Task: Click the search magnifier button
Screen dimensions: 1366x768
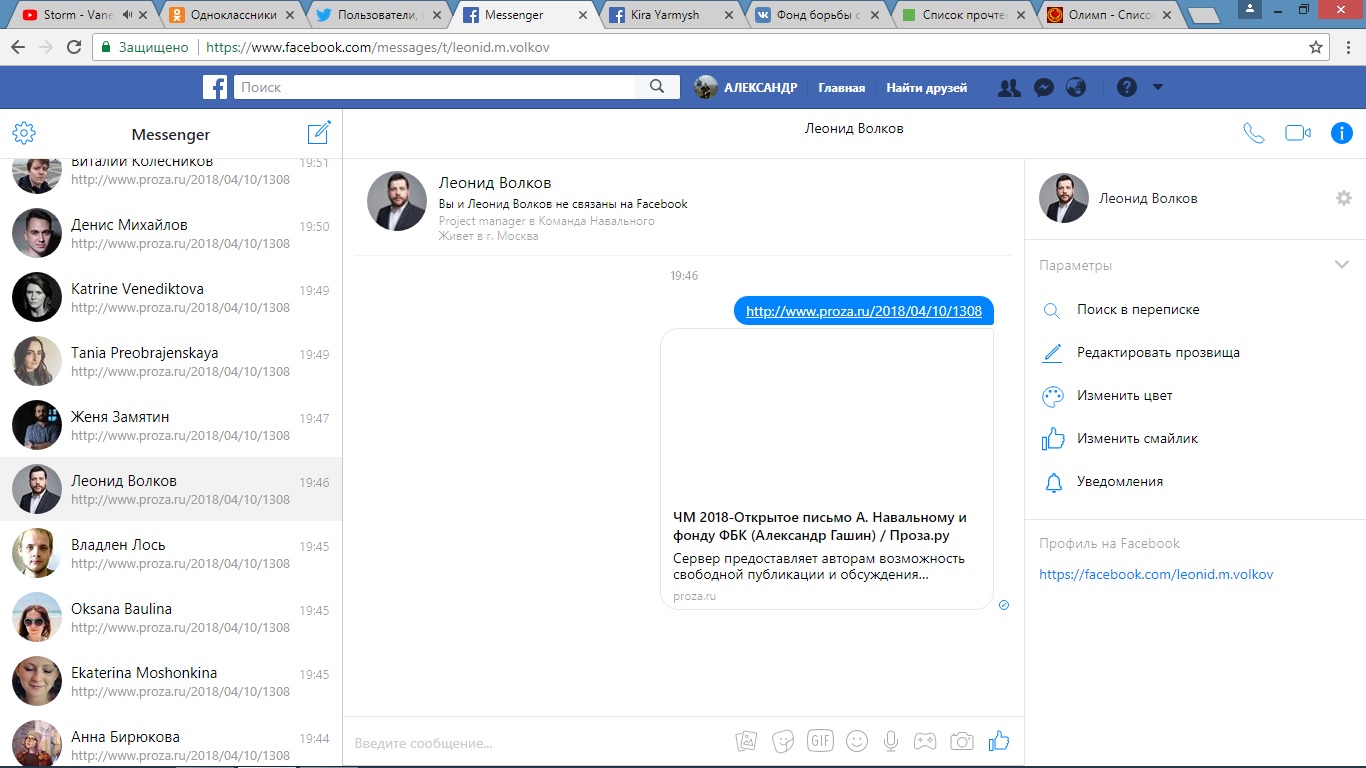Action: point(657,87)
